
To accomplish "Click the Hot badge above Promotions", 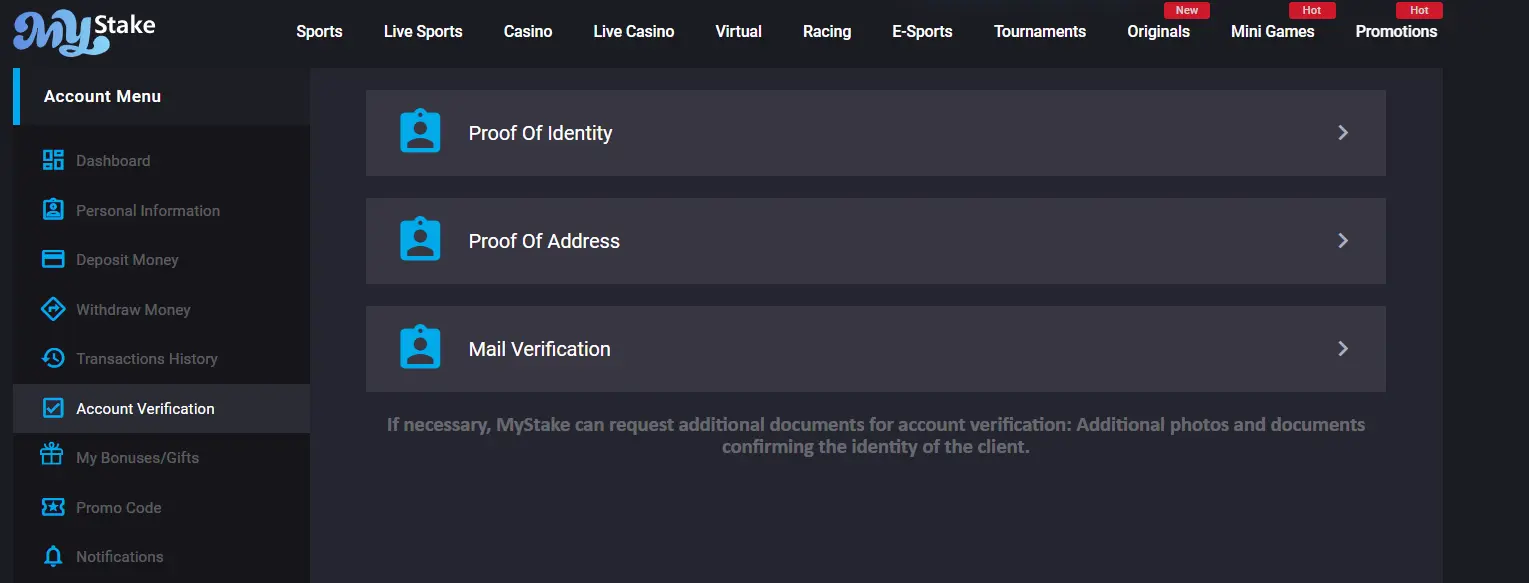I will [x=1419, y=10].
